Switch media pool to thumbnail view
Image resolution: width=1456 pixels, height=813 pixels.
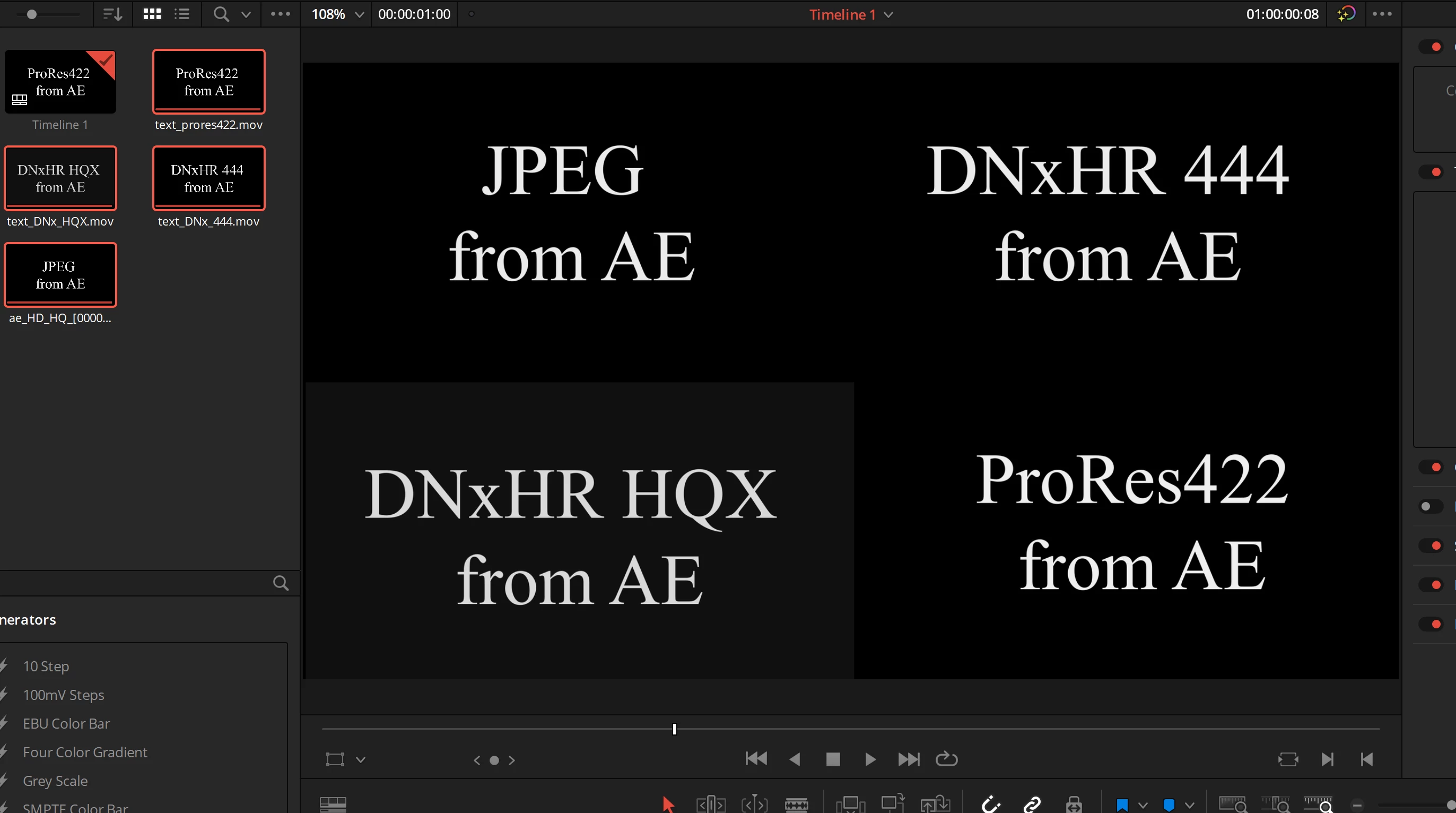click(x=152, y=14)
